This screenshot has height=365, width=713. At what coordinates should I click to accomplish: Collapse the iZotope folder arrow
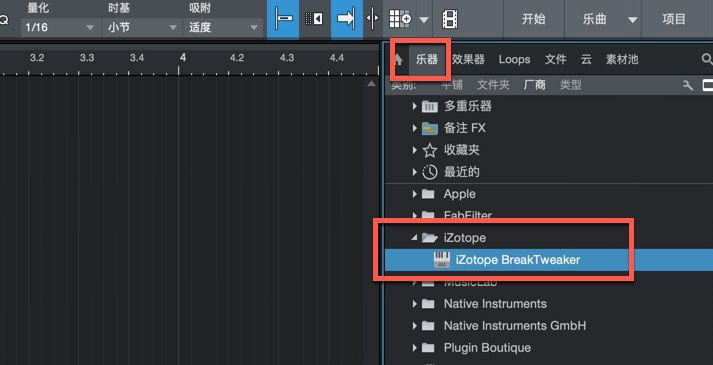[414, 237]
